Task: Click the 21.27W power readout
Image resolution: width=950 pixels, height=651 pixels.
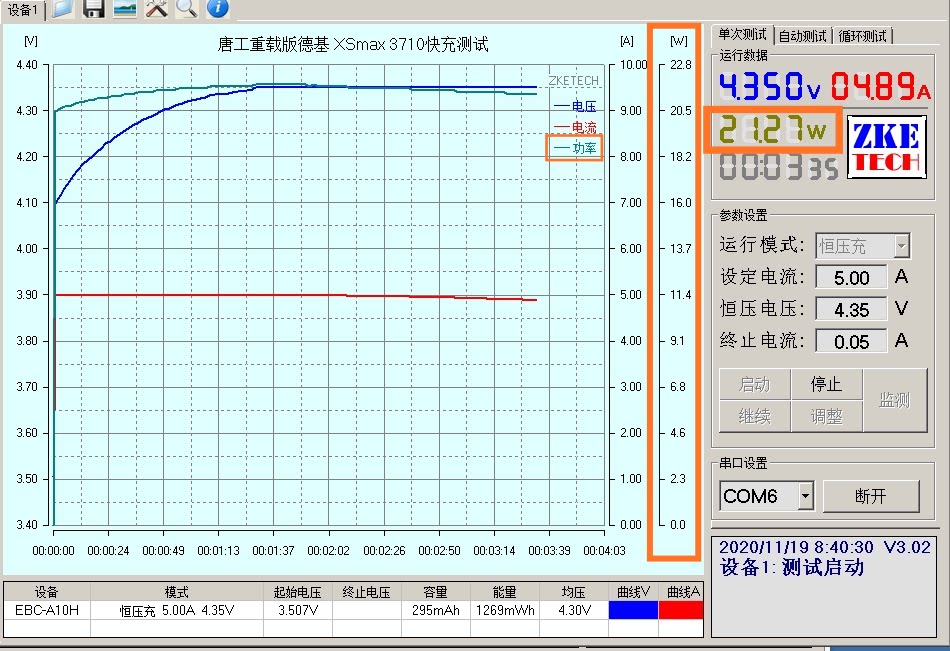Action: point(773,129)
